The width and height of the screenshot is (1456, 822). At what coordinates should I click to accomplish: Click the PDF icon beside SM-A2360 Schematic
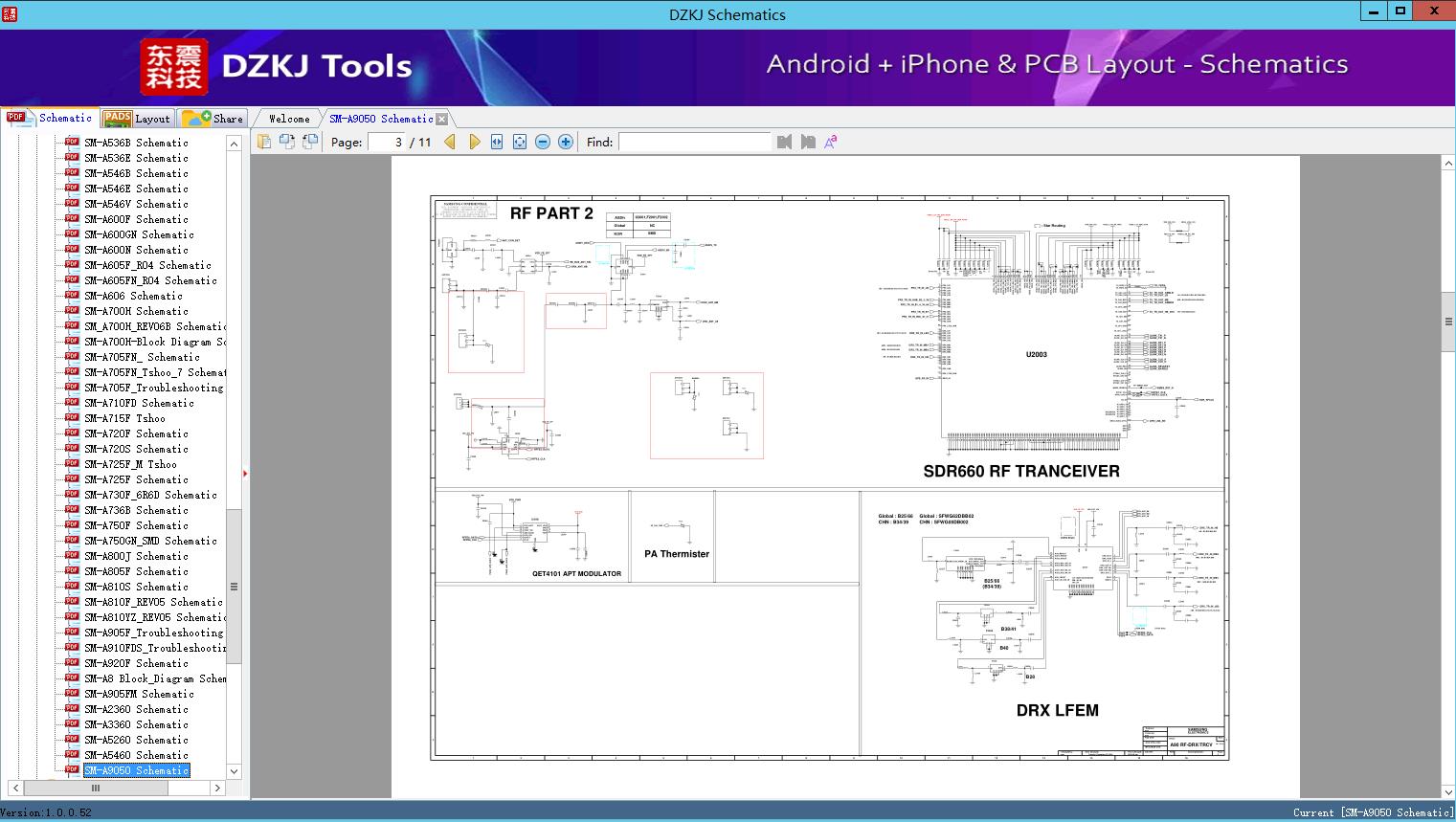click(x=72, y=709)
